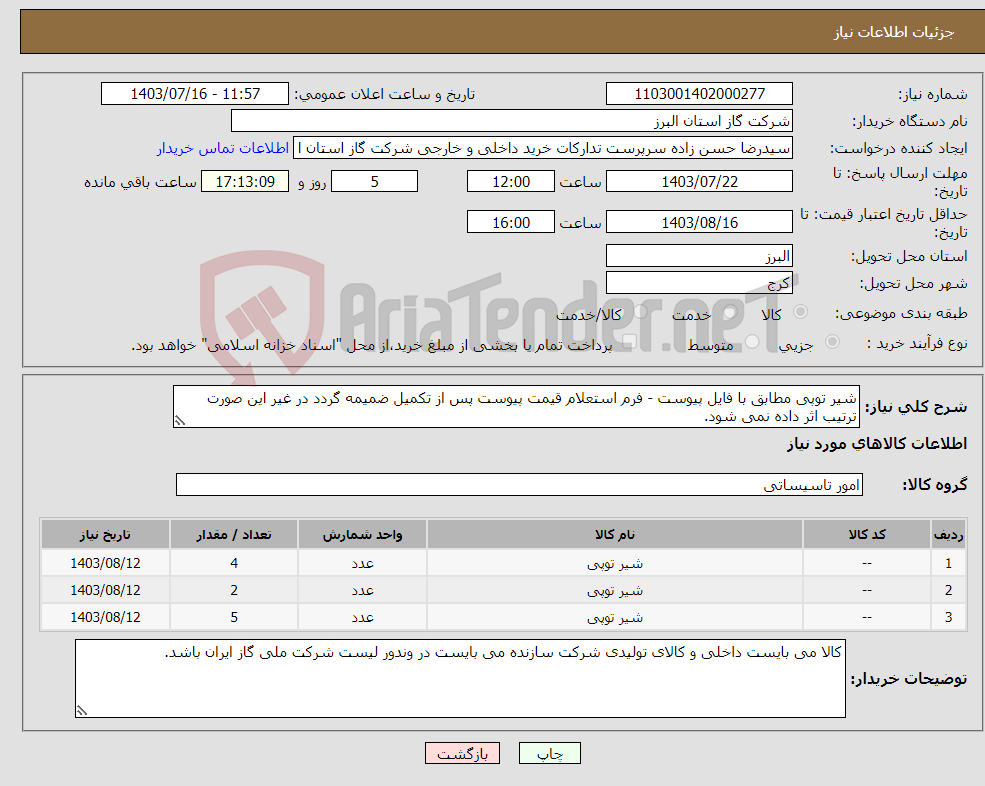Click the remaining time 17:13:09 field
Screen dimensions: 985x786
pyautogui.click(x=245, y=182)
